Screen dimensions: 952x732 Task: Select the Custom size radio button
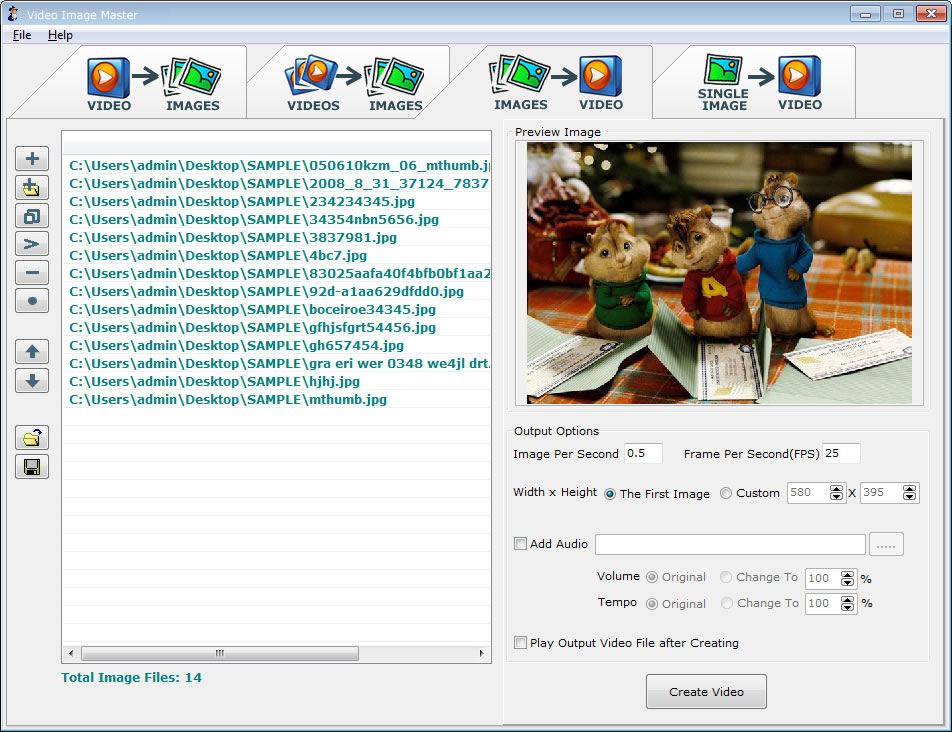(x=726, y=493)
